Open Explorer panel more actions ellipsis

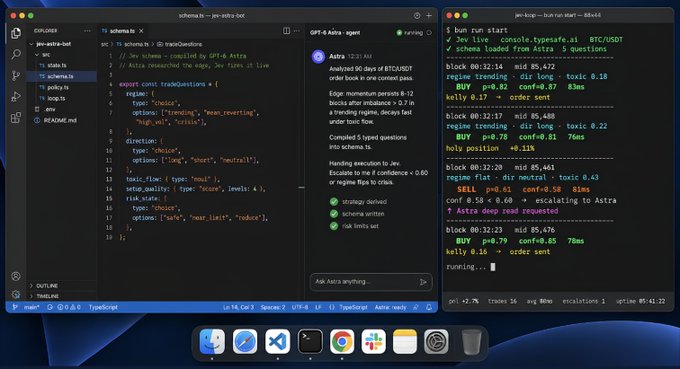(x=87, y=31)
